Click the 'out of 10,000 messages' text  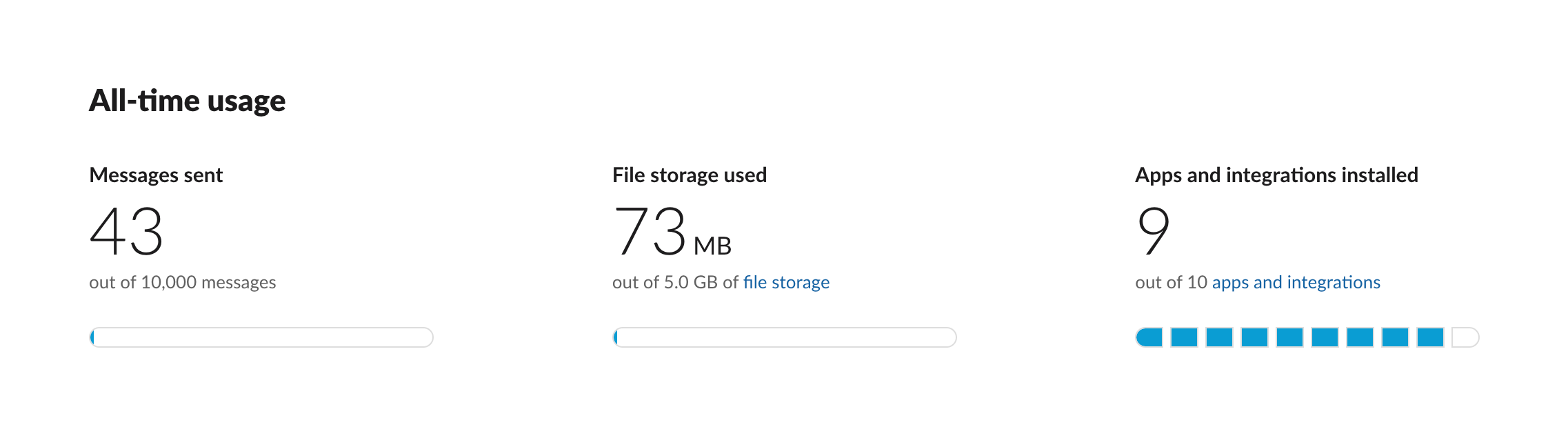[x=182, y=282]
